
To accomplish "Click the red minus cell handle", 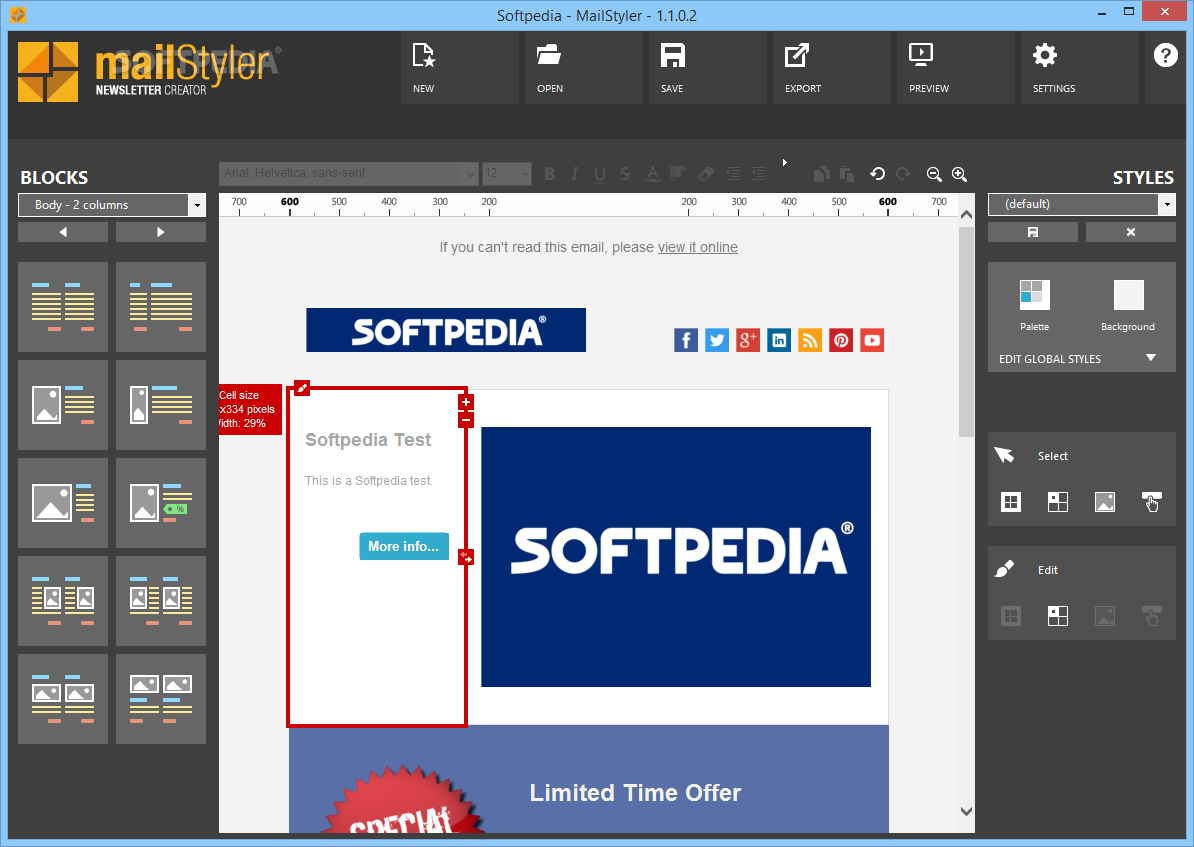I will pyautogui.click(x=466, y=420).
